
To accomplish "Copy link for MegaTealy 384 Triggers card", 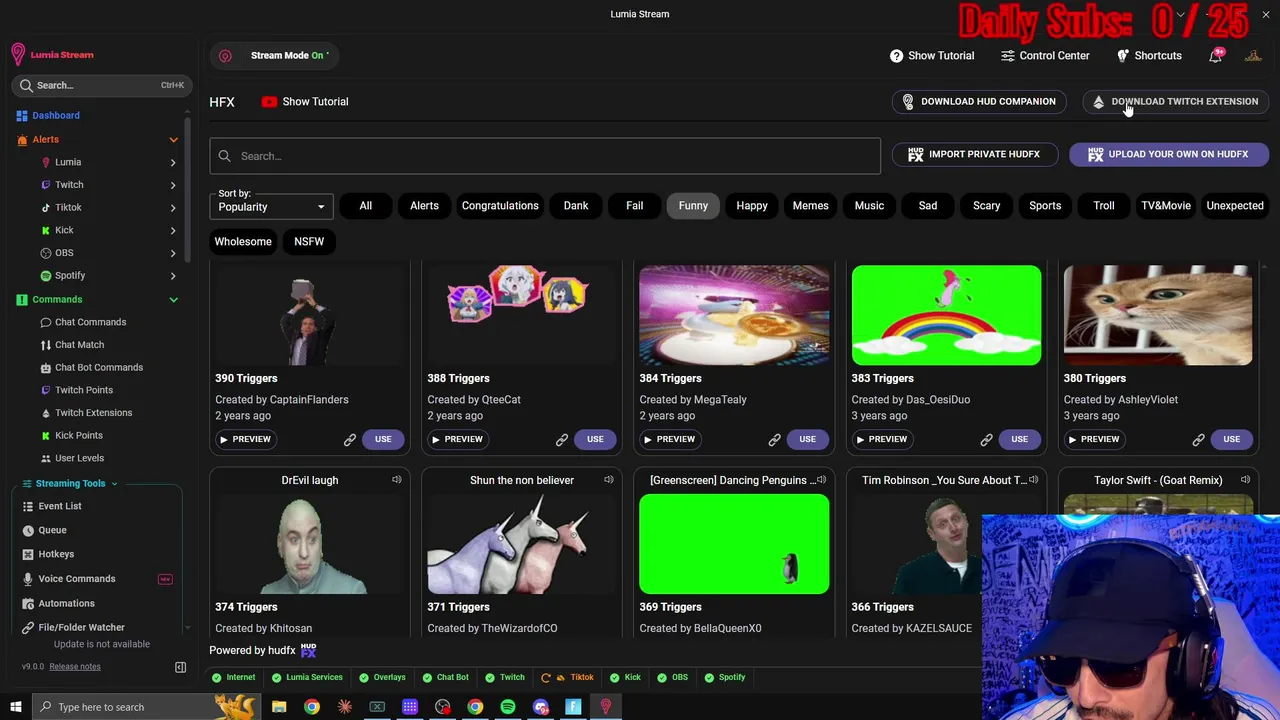I will [x=774, y=439].
